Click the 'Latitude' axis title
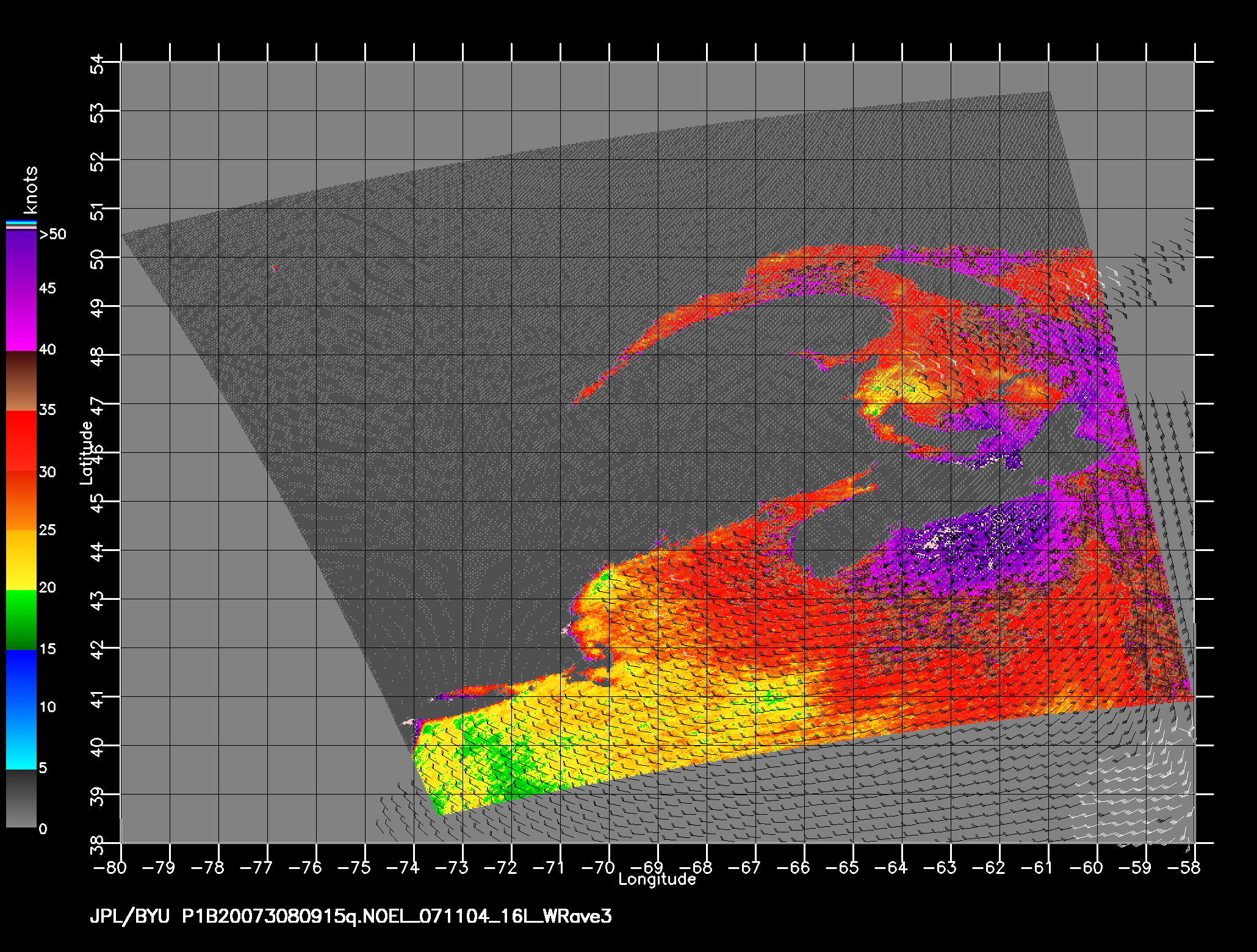 (87, 453)
